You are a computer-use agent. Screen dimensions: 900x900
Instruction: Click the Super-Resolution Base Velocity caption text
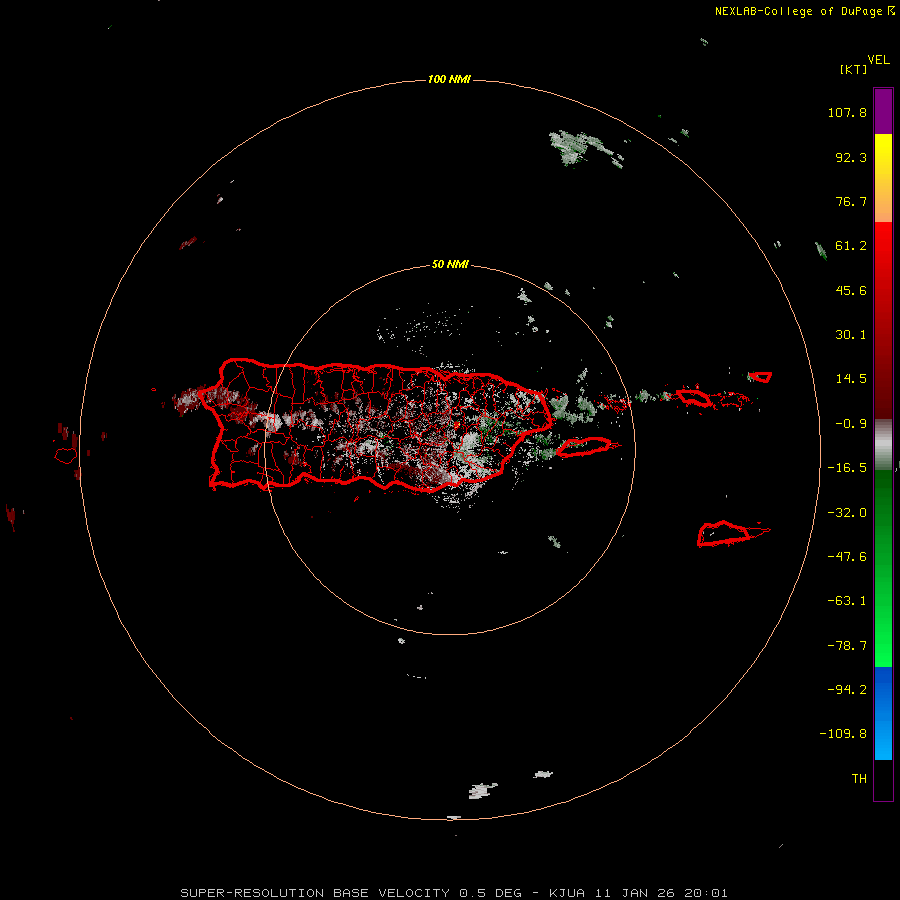454,893
